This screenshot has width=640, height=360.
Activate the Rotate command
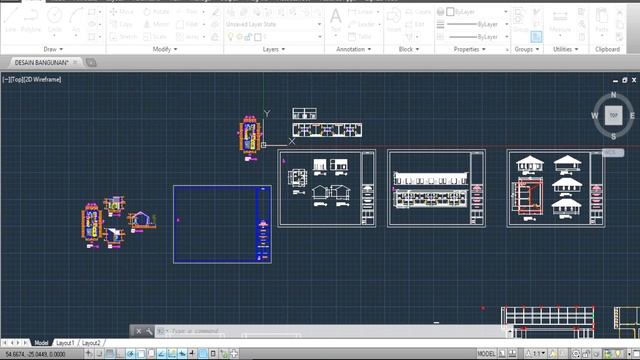click(156, 12)
